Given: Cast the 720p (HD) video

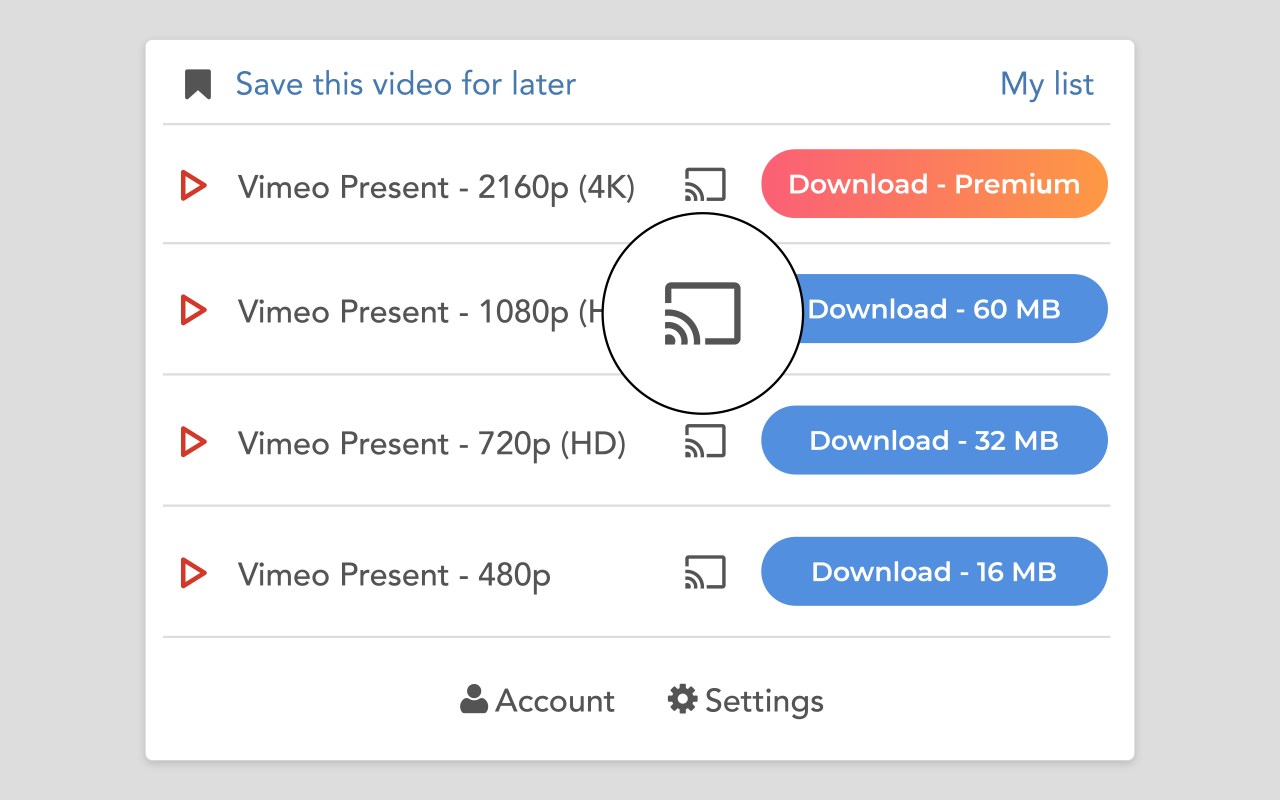Looking at the screenshot, I should [x=705, y=441].
